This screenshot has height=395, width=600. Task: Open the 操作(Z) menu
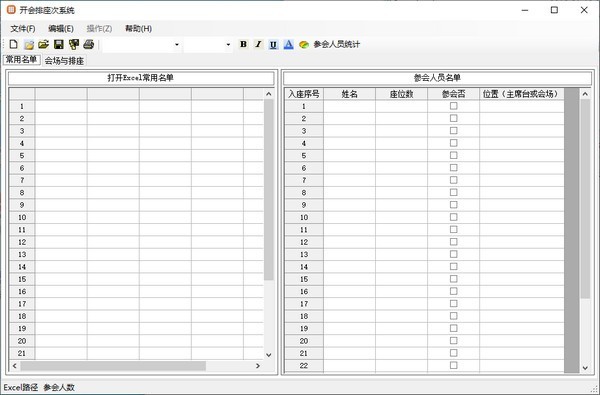click(99, 29)
